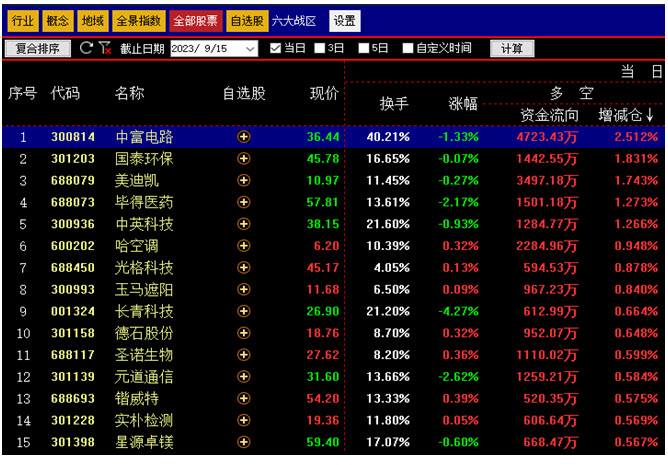This screenshot has width=668, height=465.
Task: Switch to the 自选股 tab
Action: (247, 20)
